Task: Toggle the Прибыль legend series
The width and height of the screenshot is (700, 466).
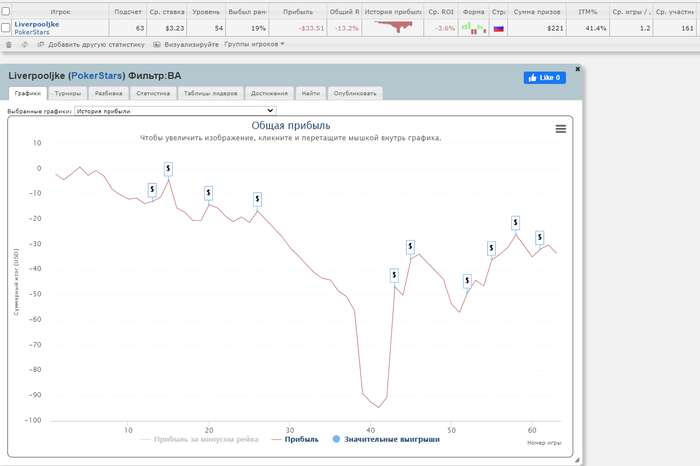Action: click(x=295, y=440)
